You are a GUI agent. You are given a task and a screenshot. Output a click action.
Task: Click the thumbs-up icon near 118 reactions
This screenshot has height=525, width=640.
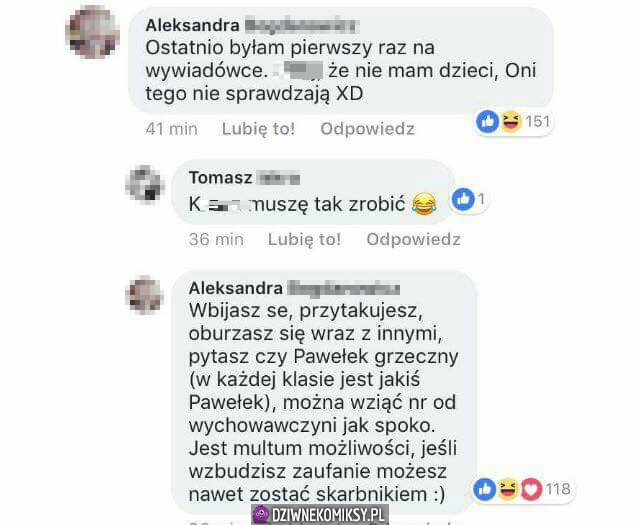(x=484, y=489)
